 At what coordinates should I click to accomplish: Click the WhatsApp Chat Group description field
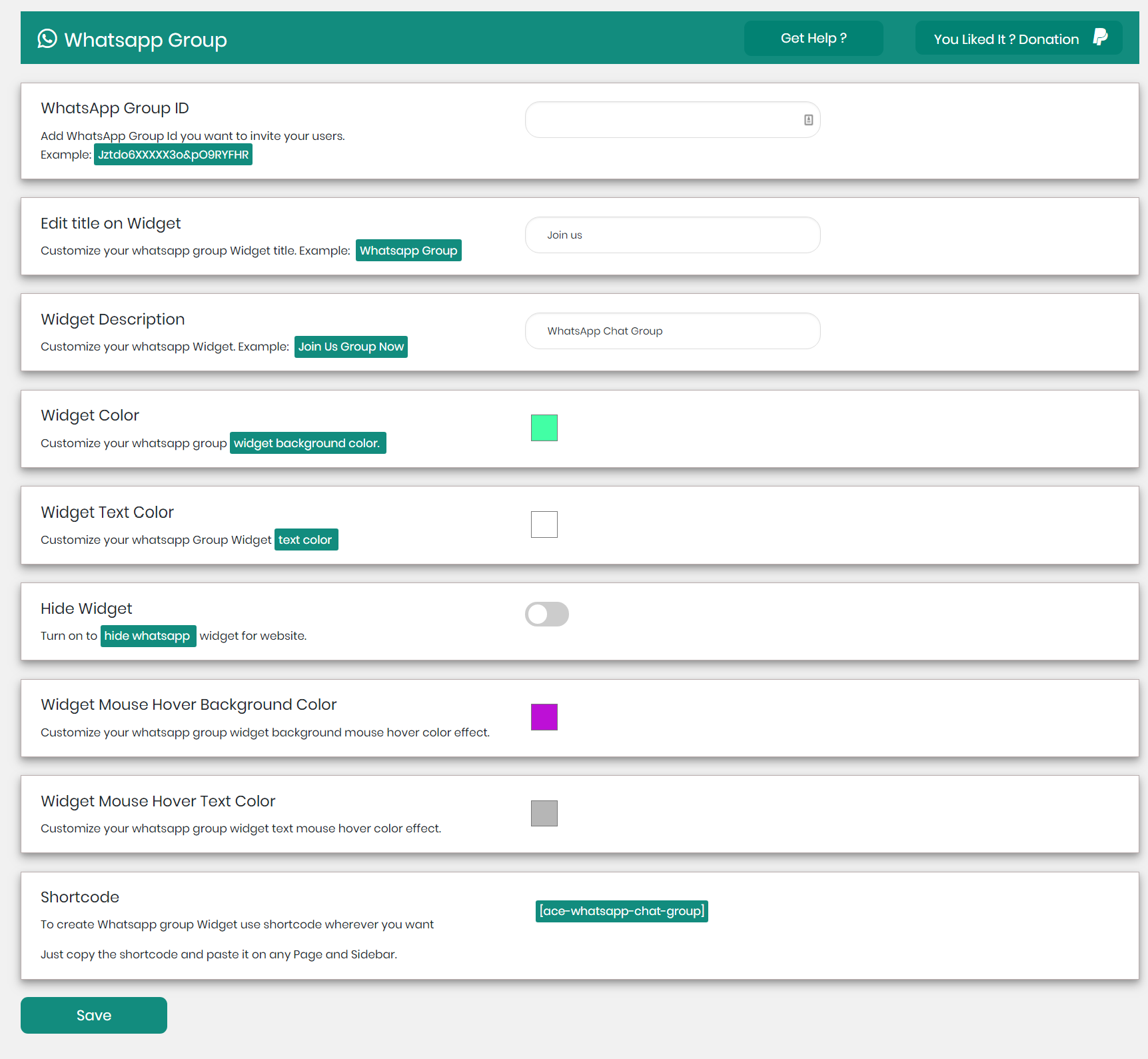click(672, 331)
